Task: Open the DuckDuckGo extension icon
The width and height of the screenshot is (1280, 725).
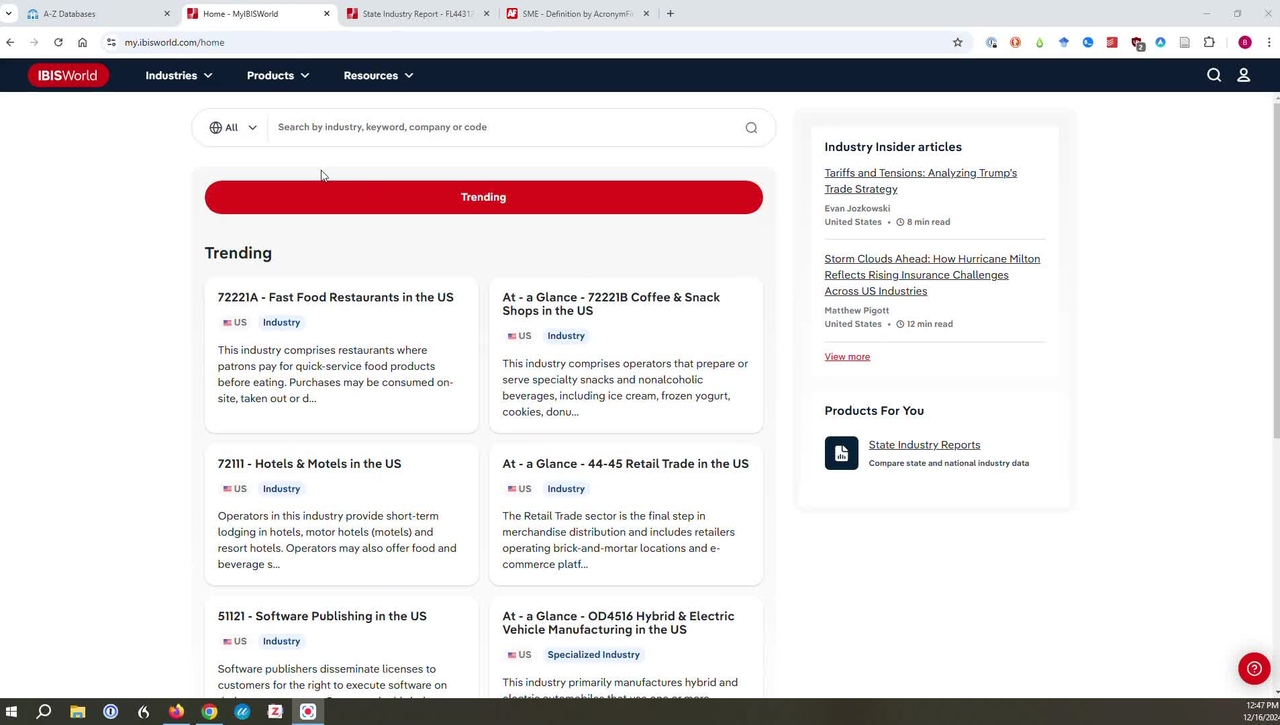Action: 1015,42
